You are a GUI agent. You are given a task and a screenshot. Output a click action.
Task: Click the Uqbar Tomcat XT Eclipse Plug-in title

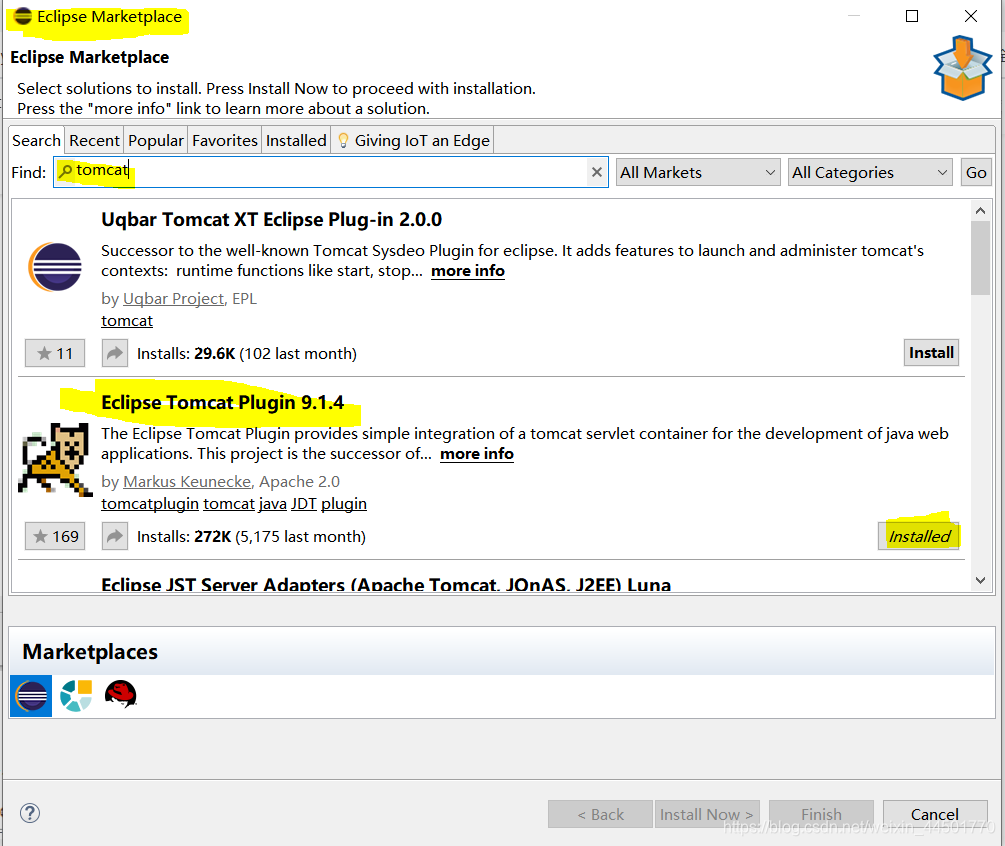[272, 219]
